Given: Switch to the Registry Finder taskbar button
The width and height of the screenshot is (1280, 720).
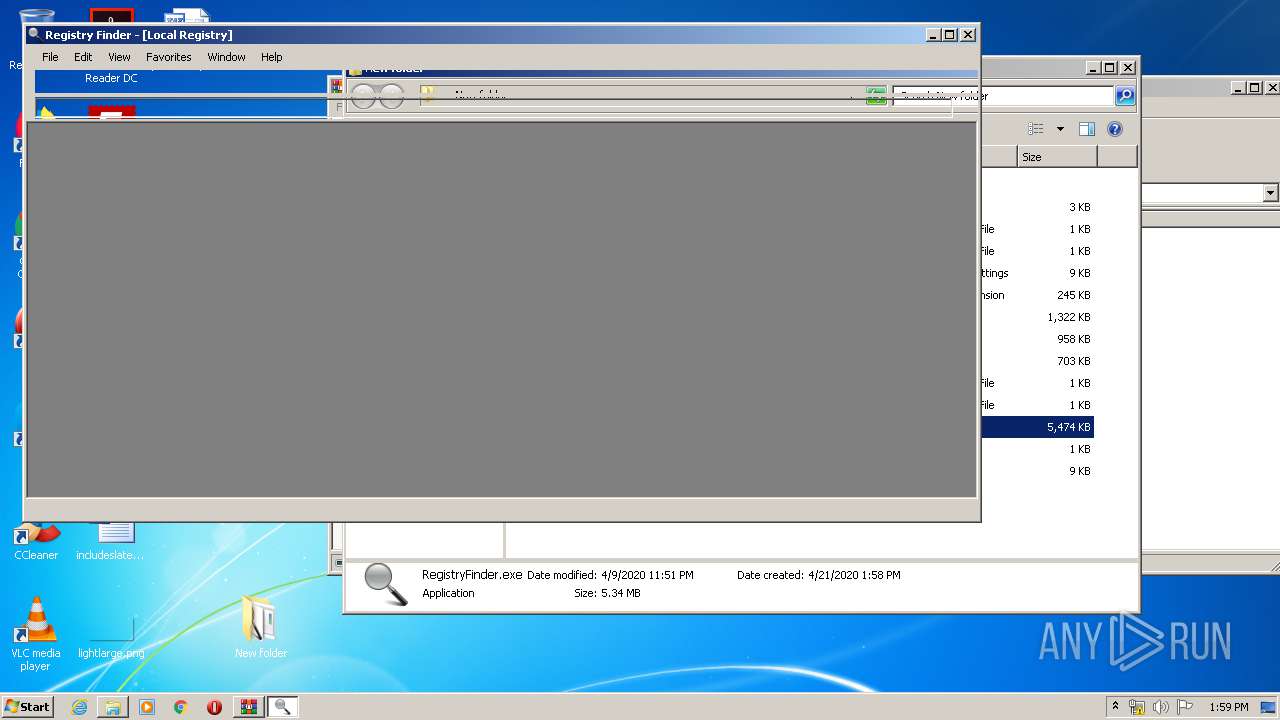Looking at the screenshot, I should coord(282,707).
